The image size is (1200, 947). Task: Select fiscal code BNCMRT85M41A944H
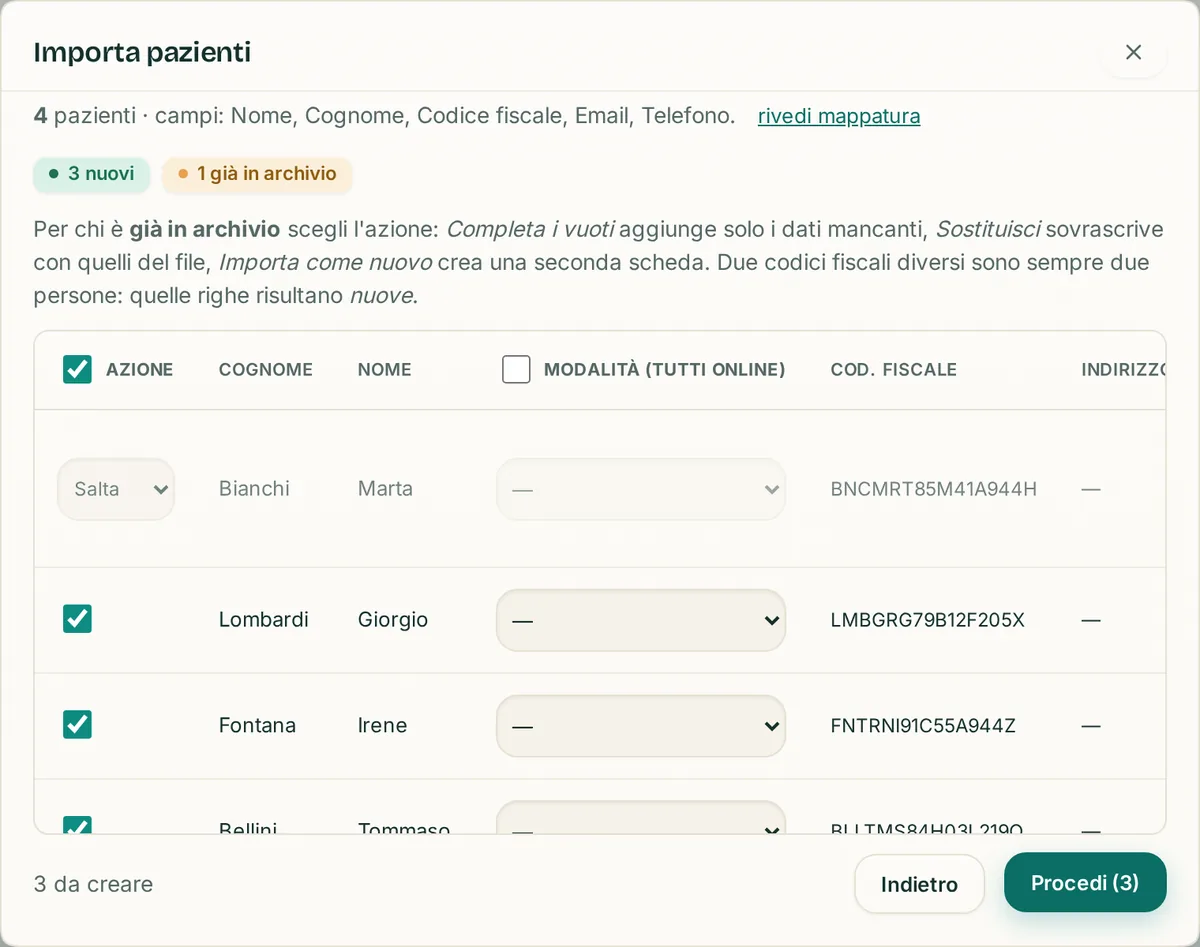pos(934,489)
